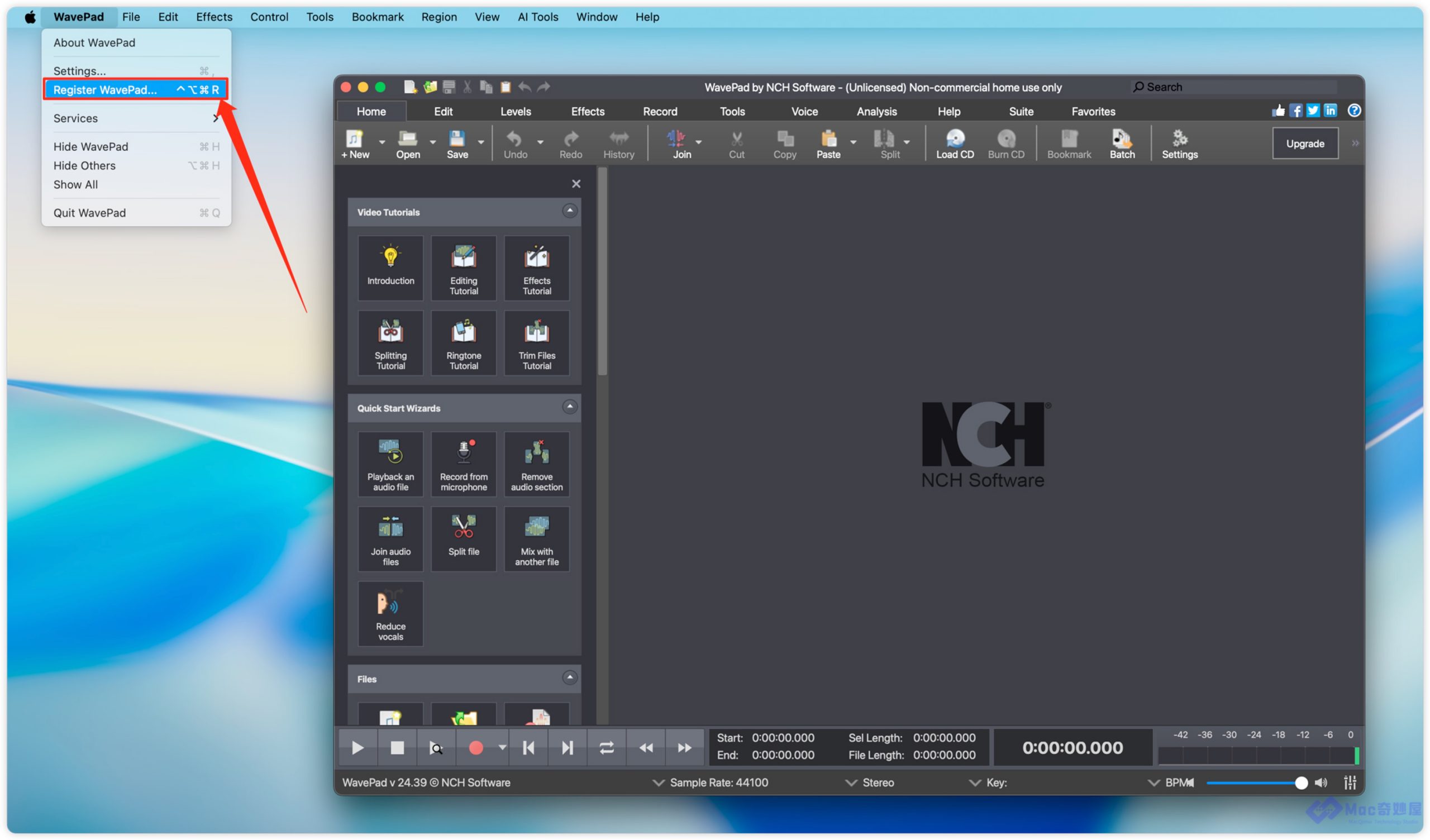
Task: Click the Rewind button
Action: pyautogui.click(x=646, y=748)
